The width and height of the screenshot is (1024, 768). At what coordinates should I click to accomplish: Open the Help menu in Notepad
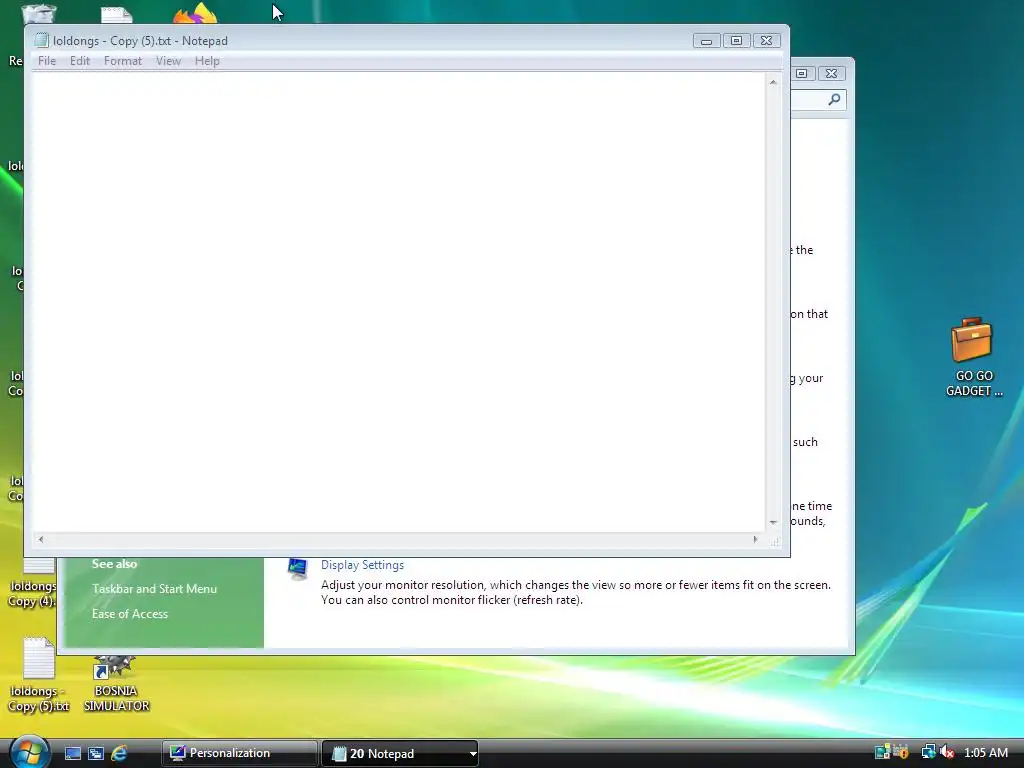pyautogui.click(x=207, y=61)
